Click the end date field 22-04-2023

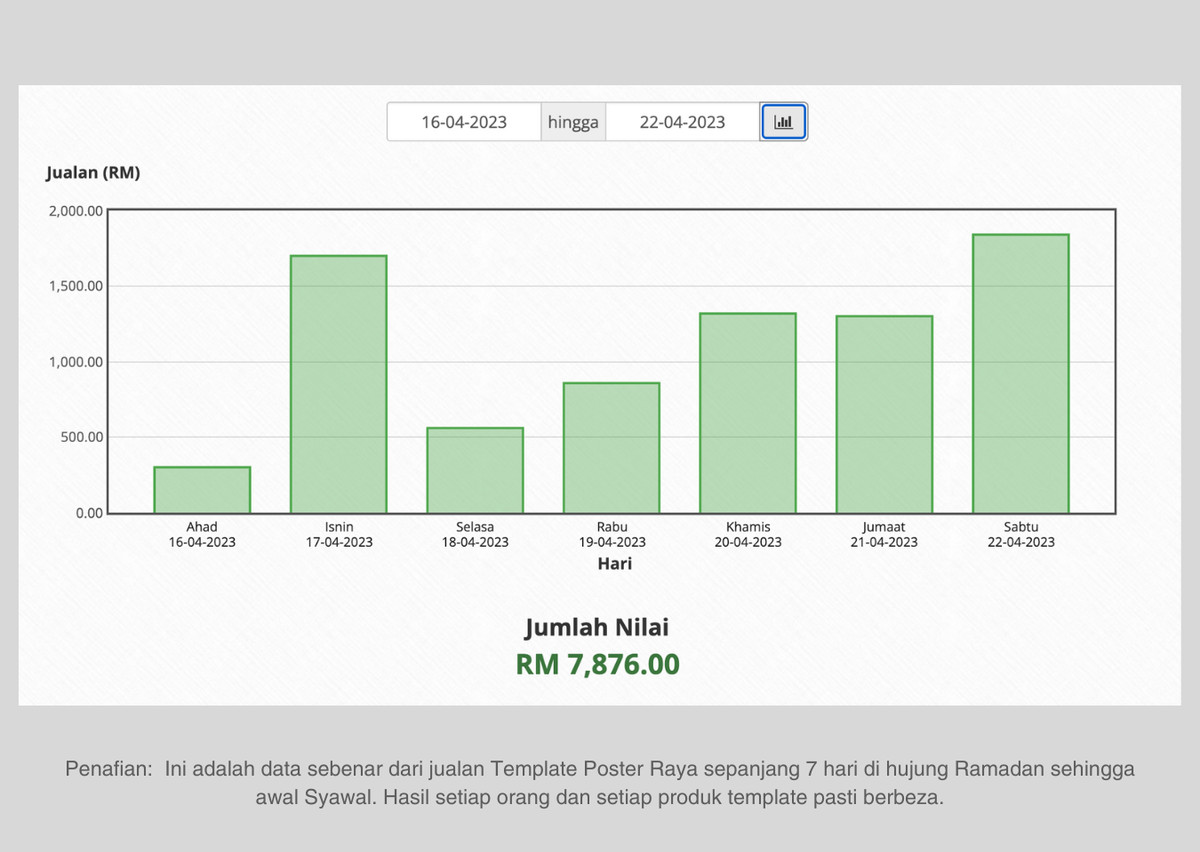pyautogui.click(x=682, y=122)
